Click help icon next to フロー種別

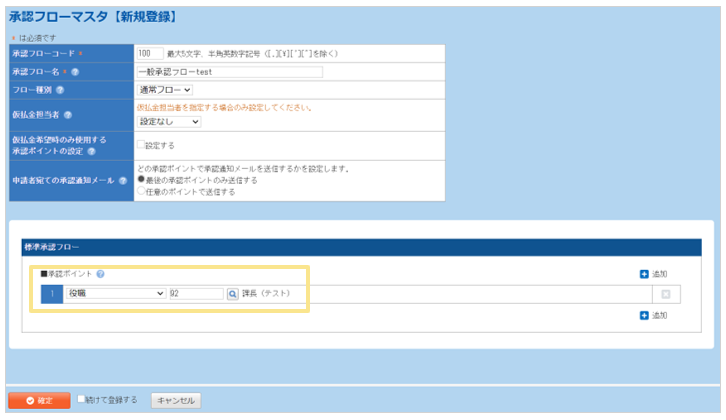(61, 91)
